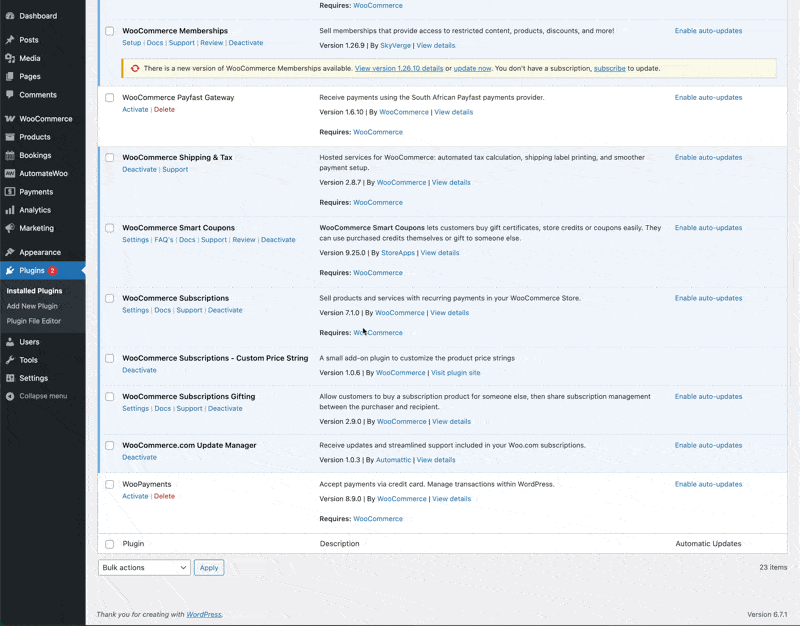View details for WooCommerce Subscriptions Gifting
The image size is (800, 626).
(452, 421)
